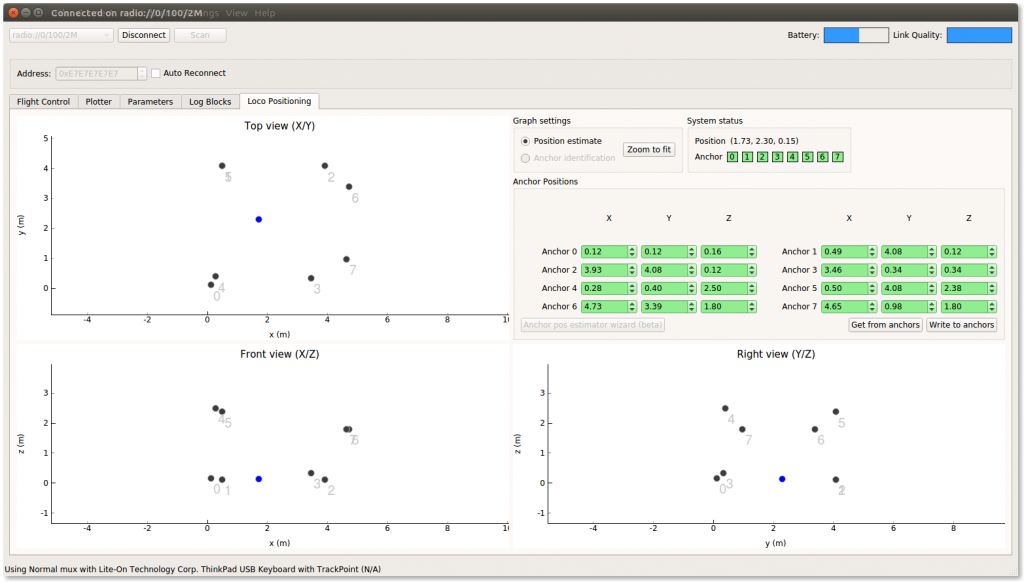Click the Anchor 3 status indicator box
1024x582 pixels.
point(777,157)
